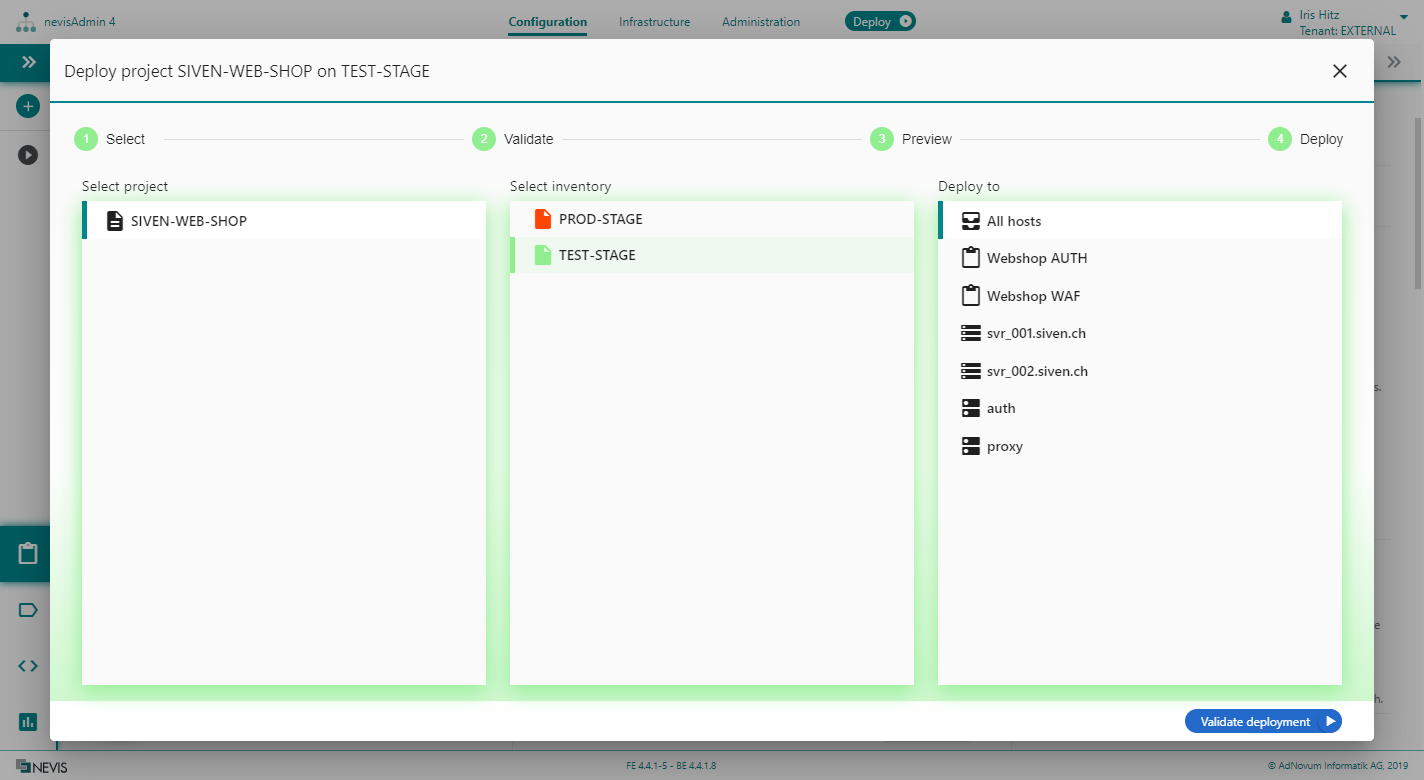Select host svr_002.siven.ch
The height and width of the screenshot is (780, 1424).
click(1140, 371)
